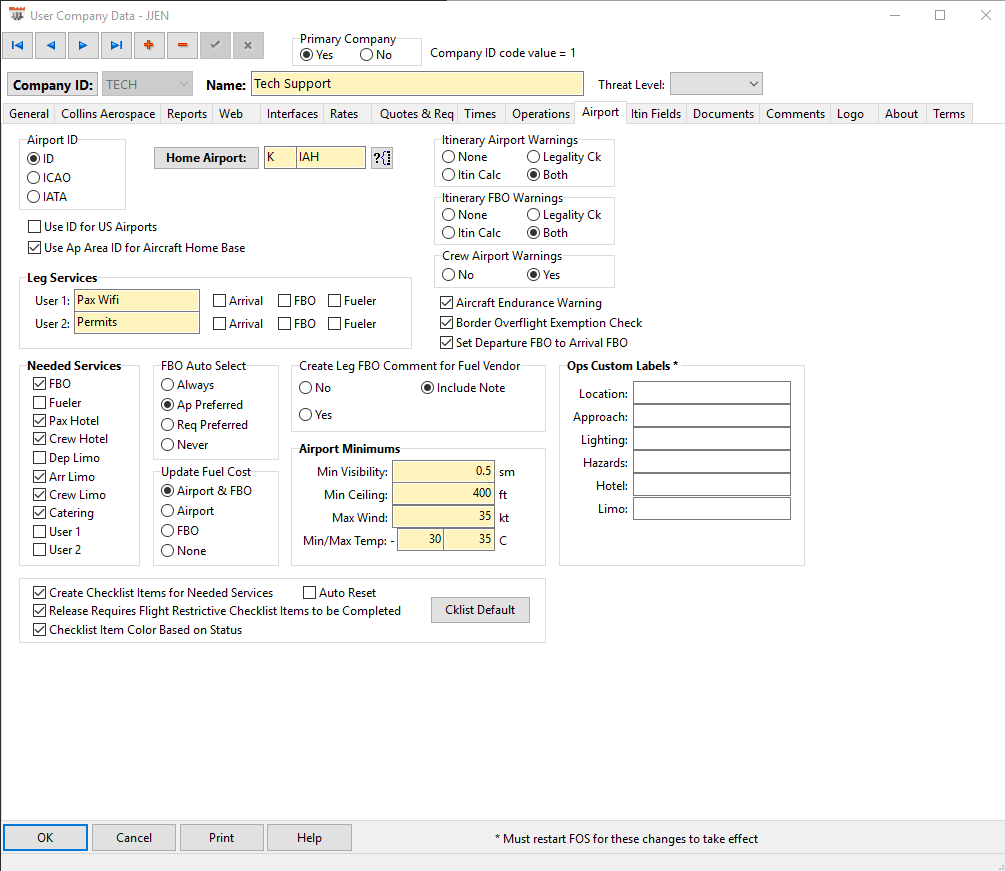The width and height of the screenshot is (1005, 871).
Task: Click the Hazards custom label field
Action: (711, 462)
